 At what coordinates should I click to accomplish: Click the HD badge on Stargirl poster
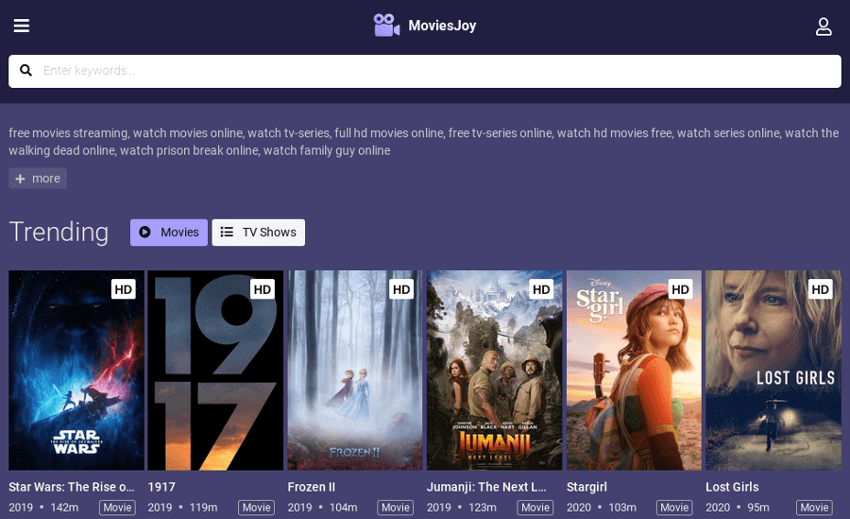point(680,290)
